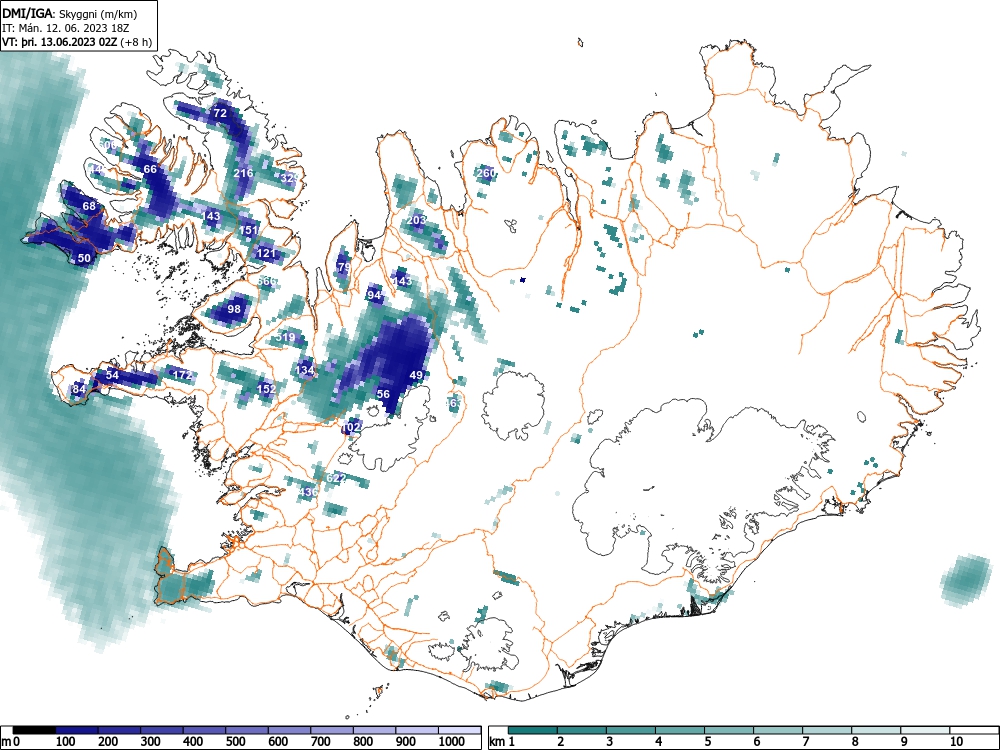Click the 400–500 m legend swatch
This screenshot has height=750, width=1000.
tap(205, 730)
